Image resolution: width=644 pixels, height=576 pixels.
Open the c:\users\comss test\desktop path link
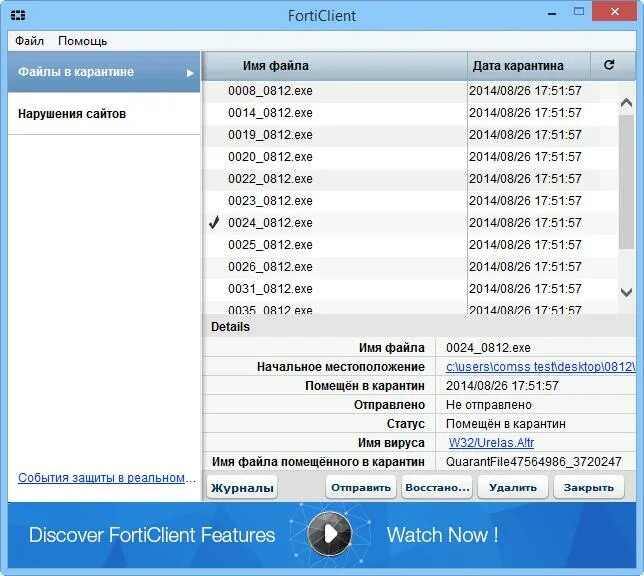[540, 366]
